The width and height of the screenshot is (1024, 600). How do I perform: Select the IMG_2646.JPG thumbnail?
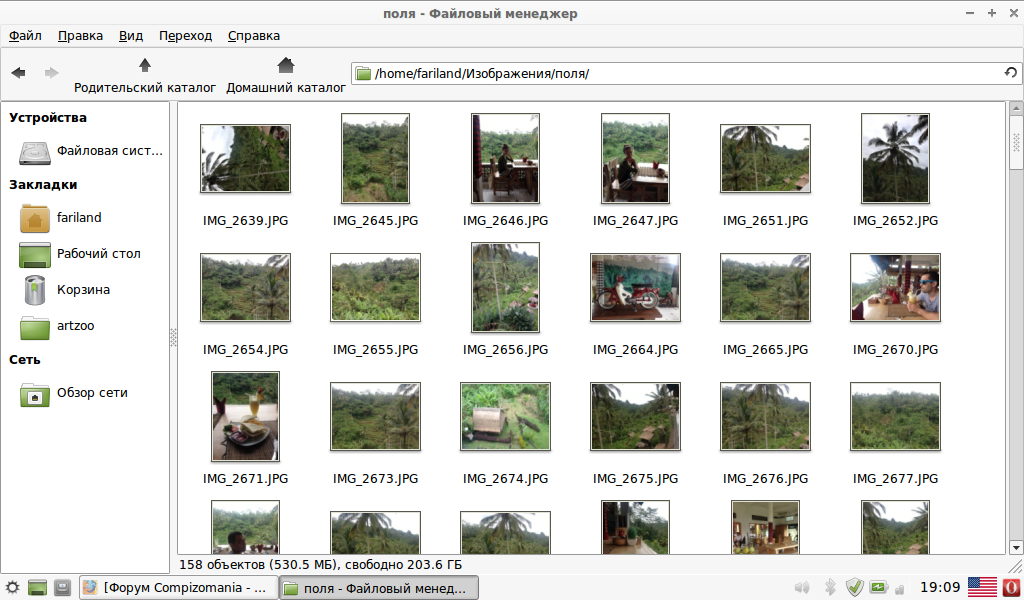tap(505, 157)
